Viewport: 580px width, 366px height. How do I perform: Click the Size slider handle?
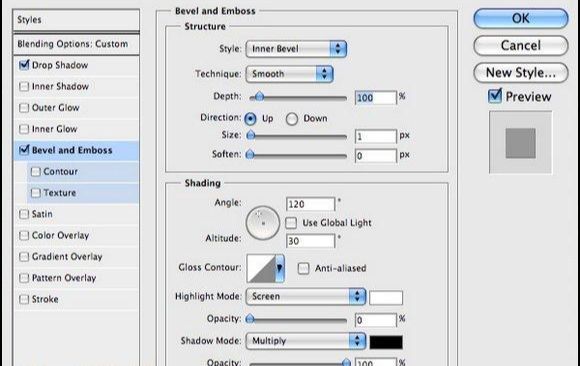251,135
